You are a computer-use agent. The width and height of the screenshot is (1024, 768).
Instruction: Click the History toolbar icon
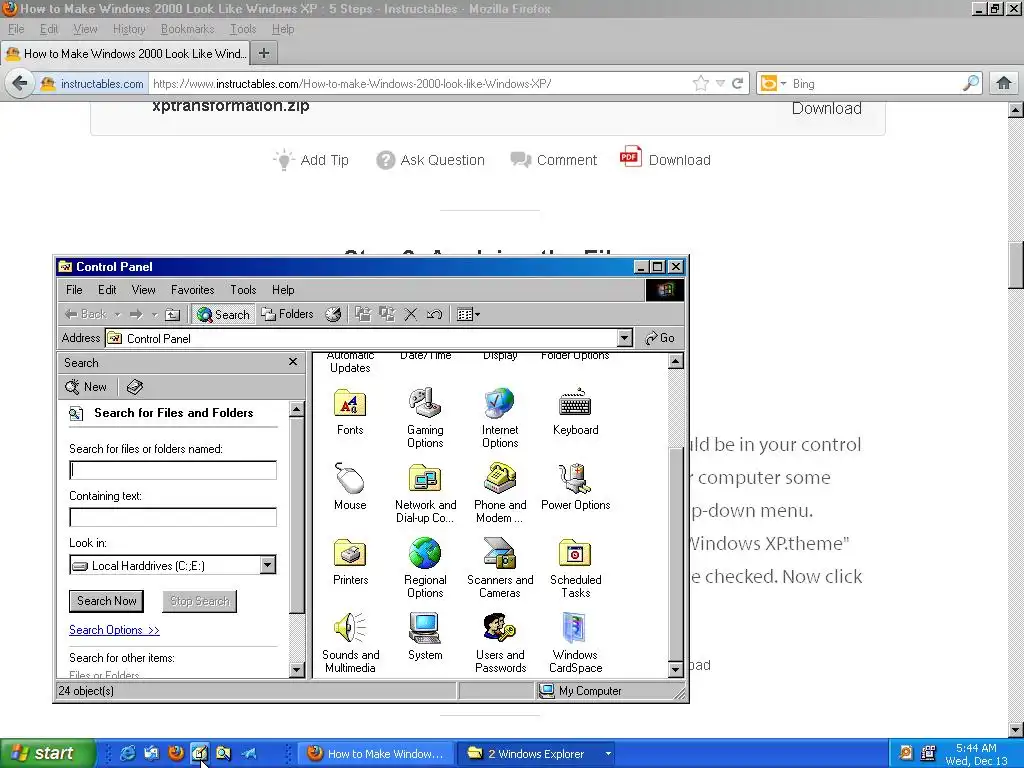333,314
